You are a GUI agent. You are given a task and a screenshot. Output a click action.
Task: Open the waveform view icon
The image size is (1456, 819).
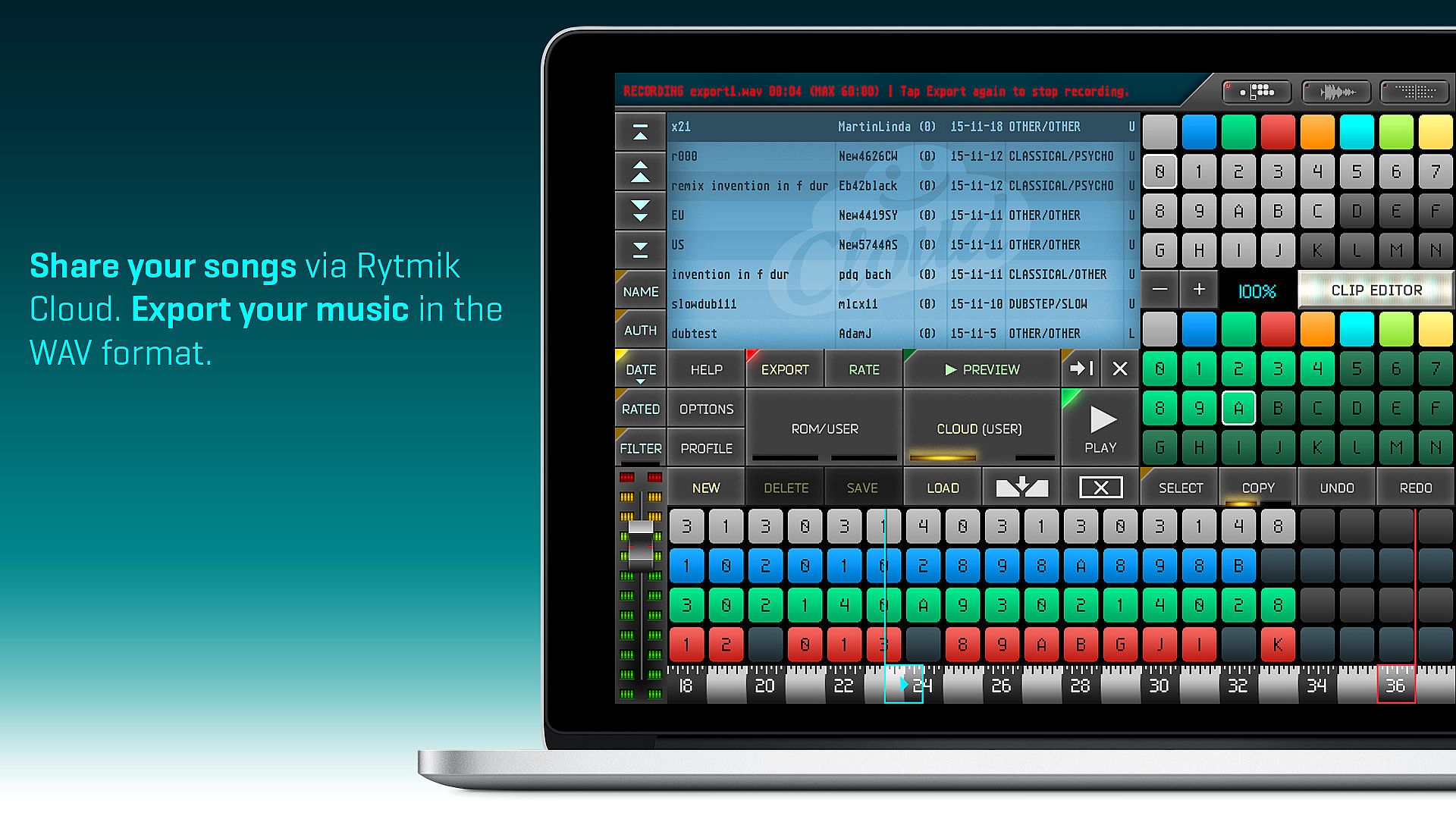click(x=1336, y=93)
